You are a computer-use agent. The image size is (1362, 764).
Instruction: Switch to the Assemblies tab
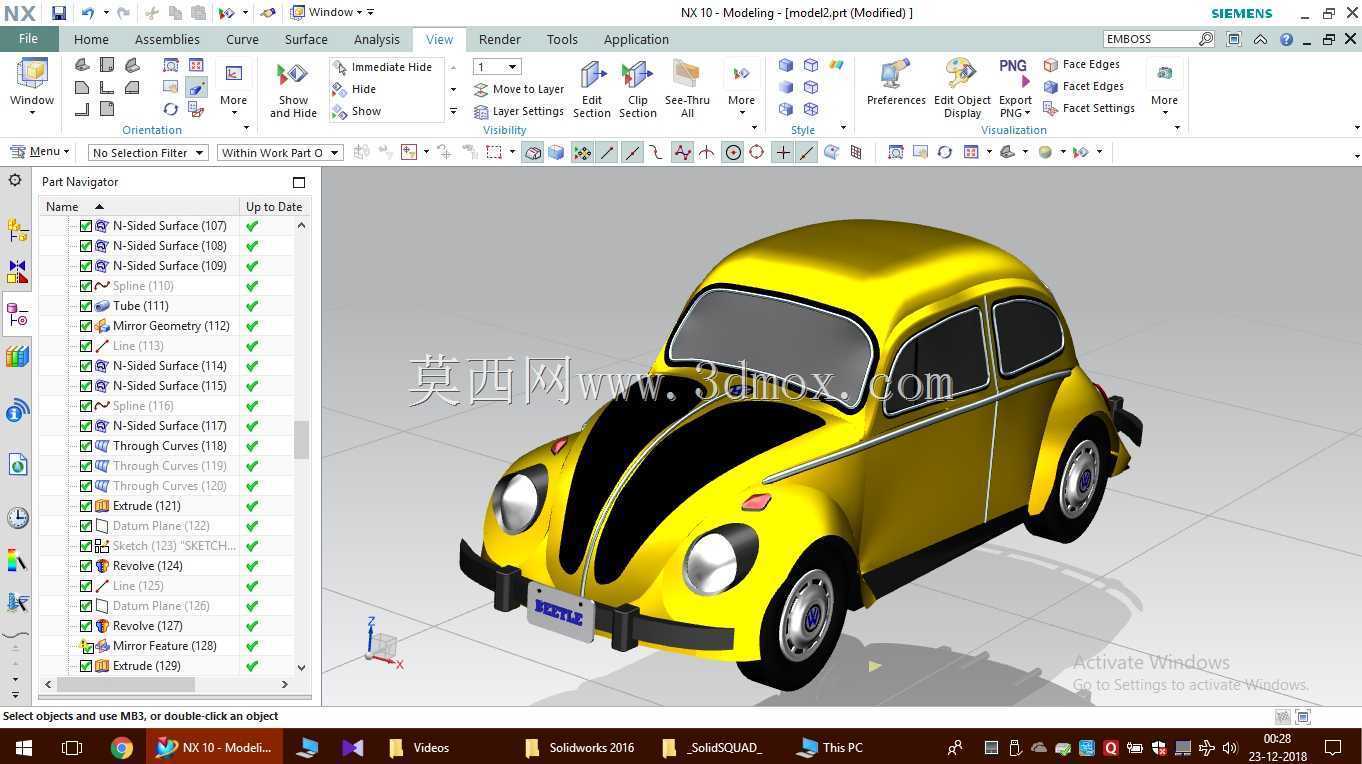pos(167,39)
